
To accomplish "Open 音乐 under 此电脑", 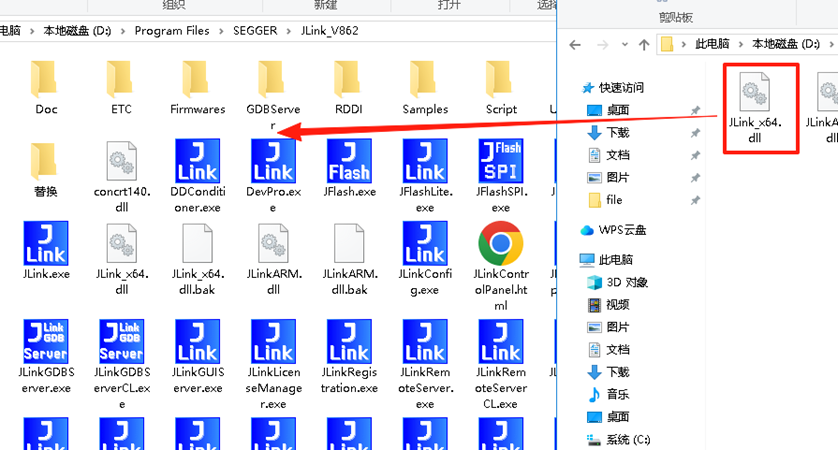I will point(618,394).
